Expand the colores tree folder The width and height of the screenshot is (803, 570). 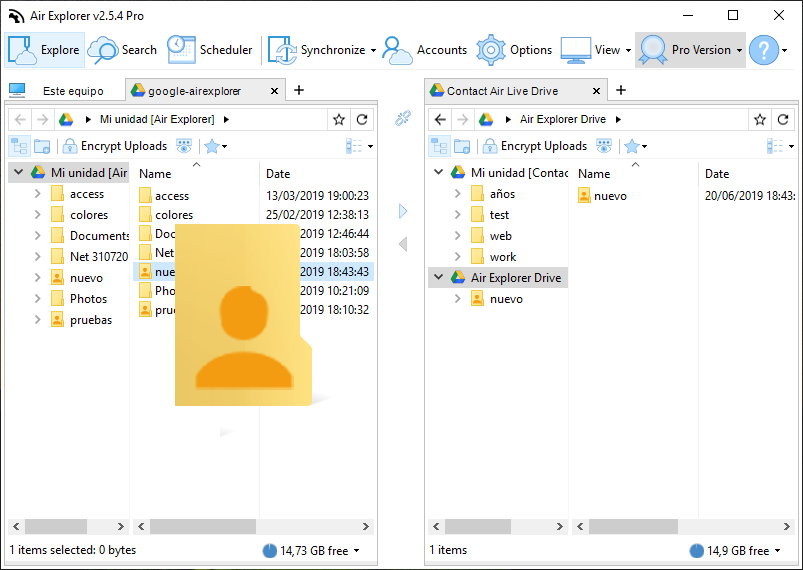click(37, 215)
